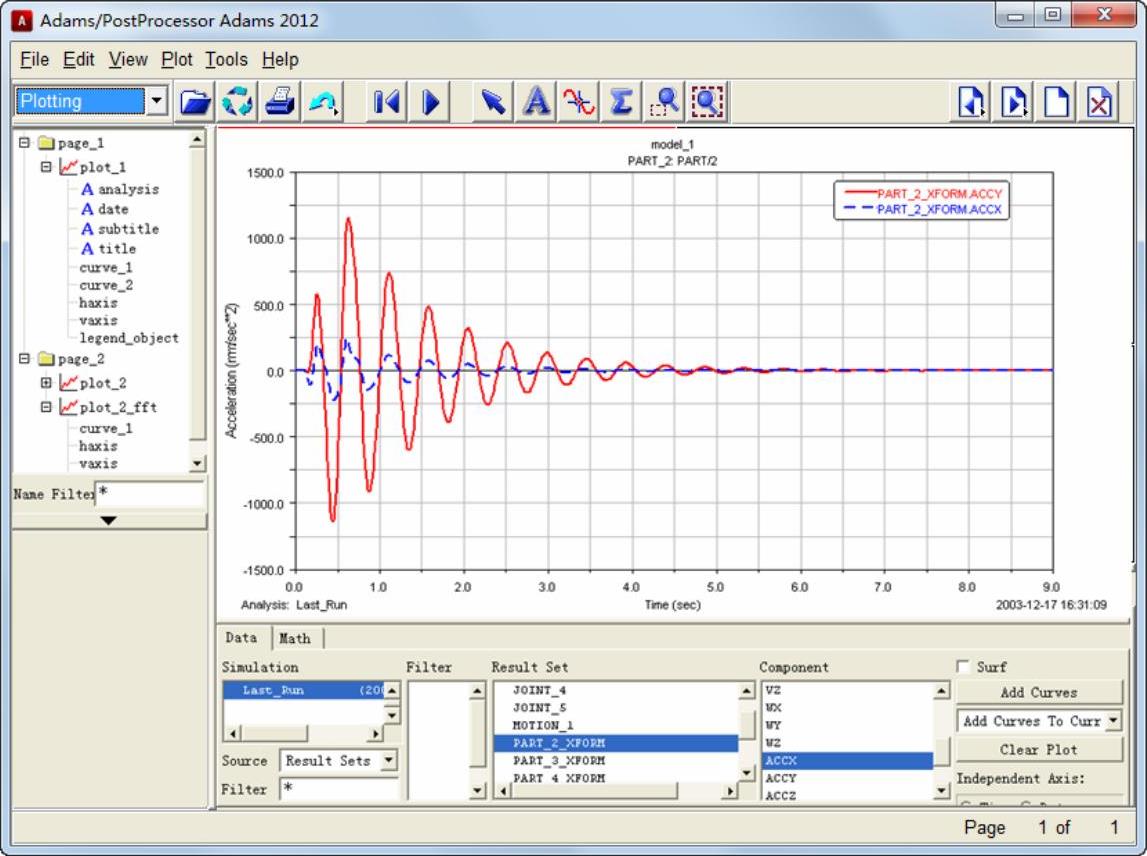The height and width of the screenshot is (856, 1147).
Task: Switch to the Math tab
Action: [x=294, y=638]
